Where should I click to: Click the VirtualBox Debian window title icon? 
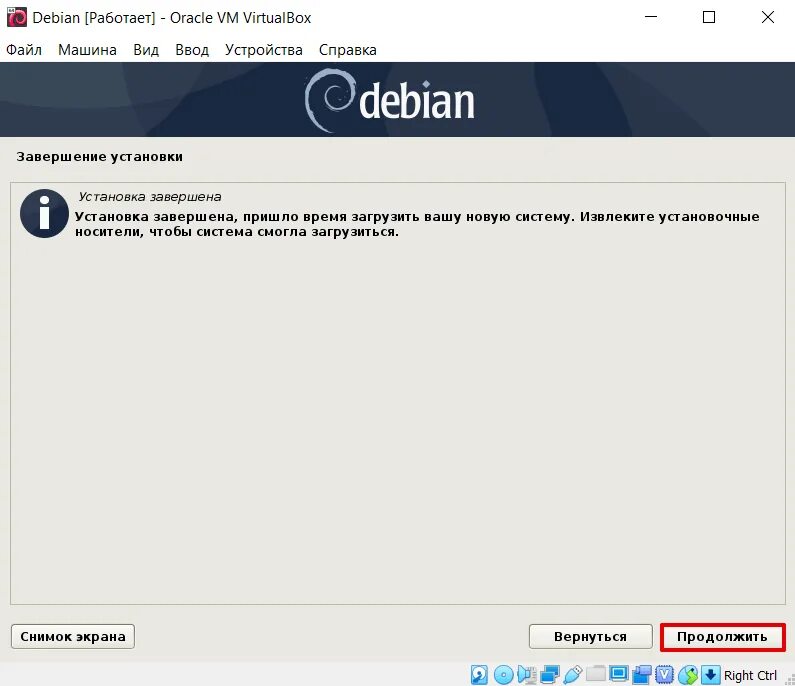tap(17, 17)
